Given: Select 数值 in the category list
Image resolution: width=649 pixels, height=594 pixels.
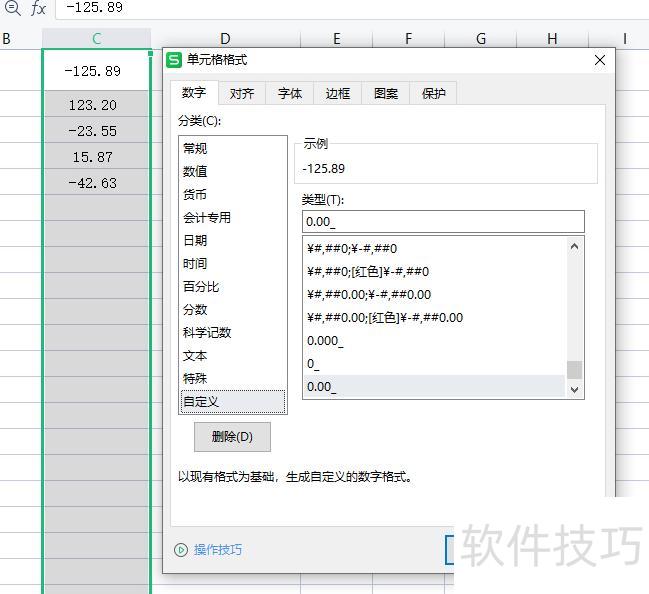Looking at the screenshot, I should pos(196,171).
